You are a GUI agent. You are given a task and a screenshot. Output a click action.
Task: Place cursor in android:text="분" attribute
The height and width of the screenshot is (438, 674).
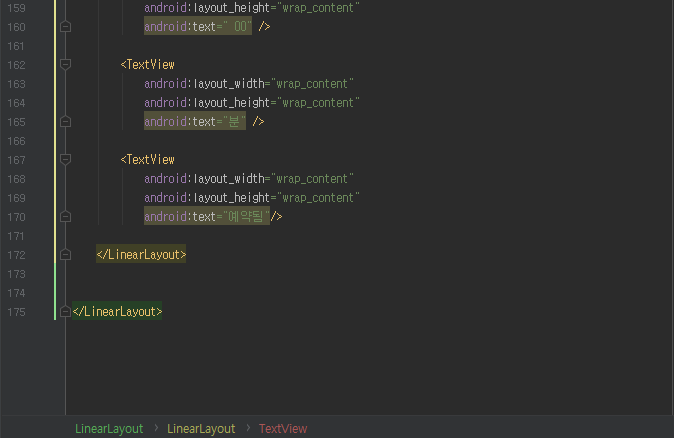pyautogui.click(x=195, y=122)
